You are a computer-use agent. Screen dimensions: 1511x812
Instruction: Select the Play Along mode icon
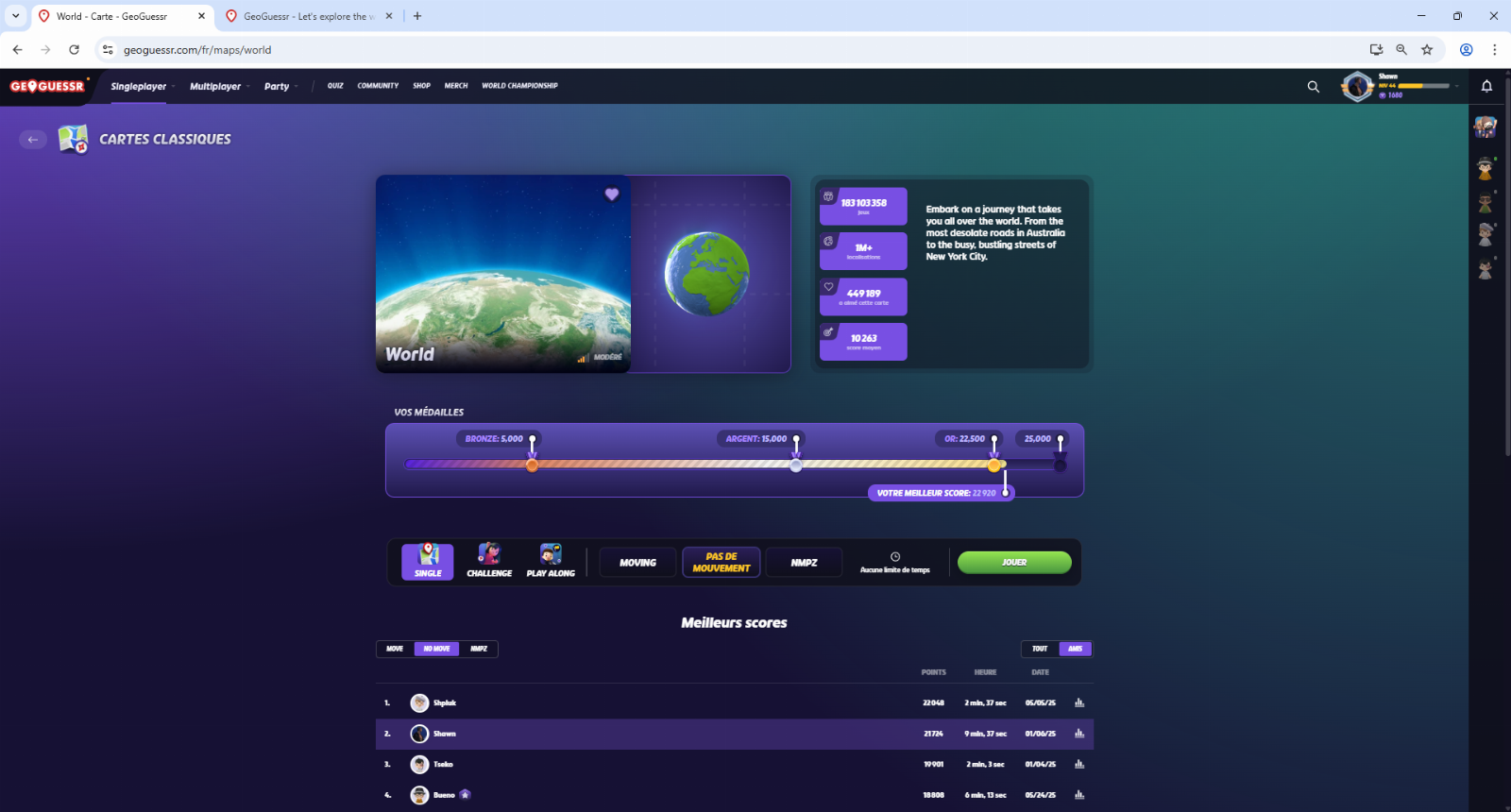(x=551, y=561)
